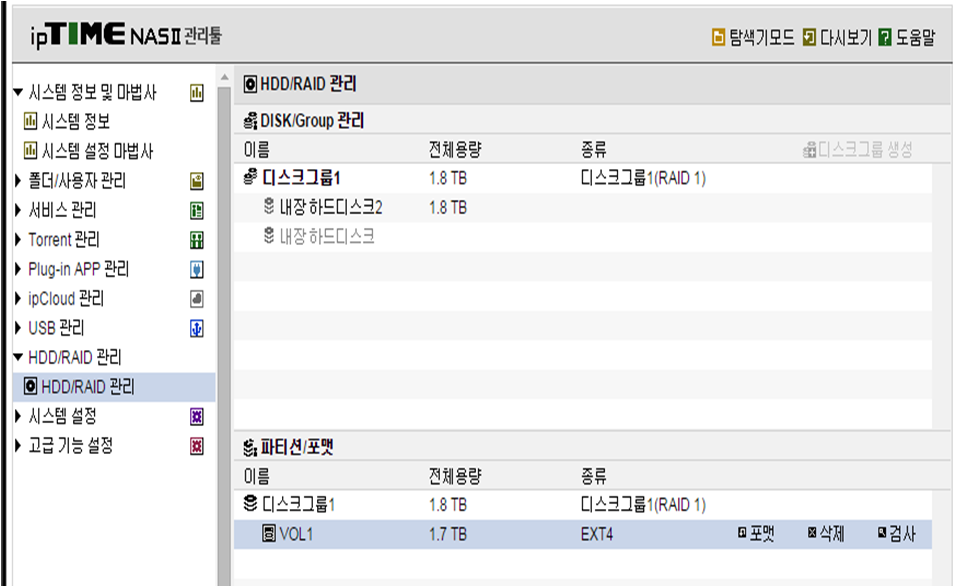Click the ipCloud 관리 cloud icon
Viewport: 962px width, 587px height.
pos(196,299)
